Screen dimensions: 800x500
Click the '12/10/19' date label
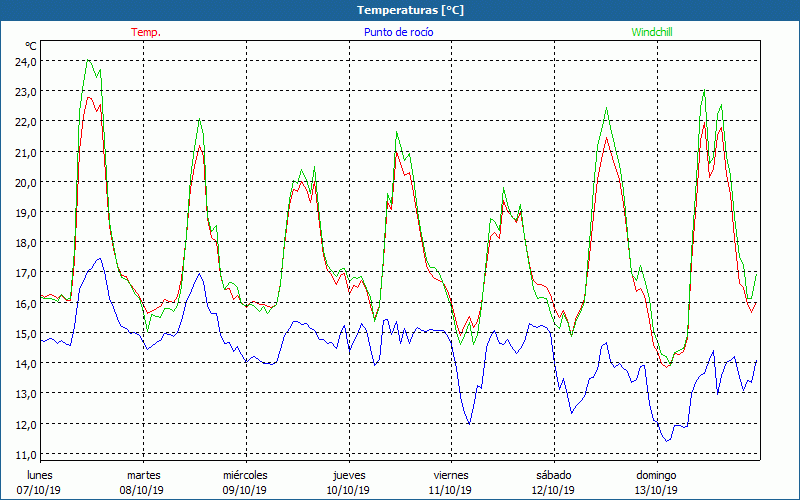pyautogui.click(x=554, y=490)
